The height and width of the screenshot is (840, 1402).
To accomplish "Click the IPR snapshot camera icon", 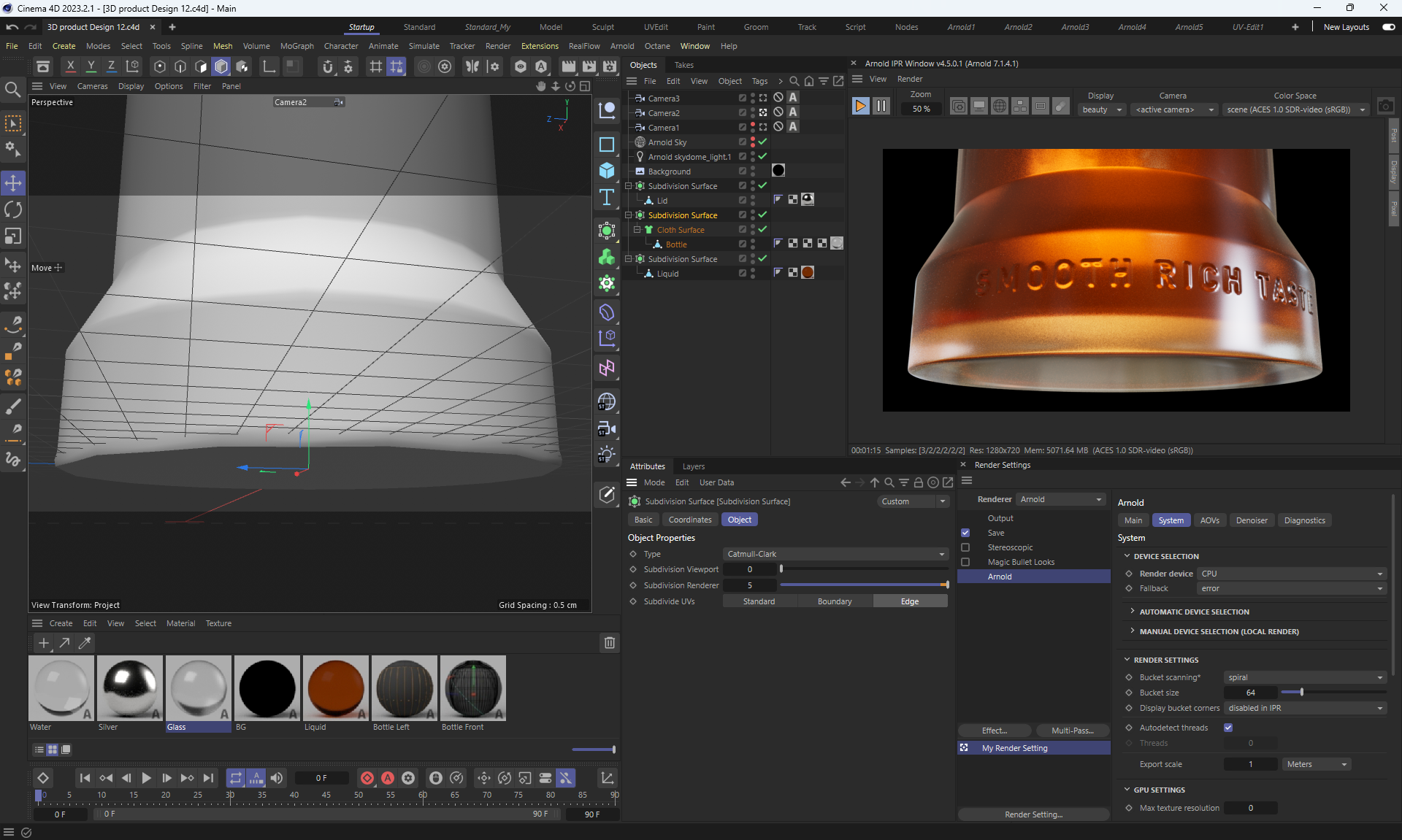I will point(1385,106).
